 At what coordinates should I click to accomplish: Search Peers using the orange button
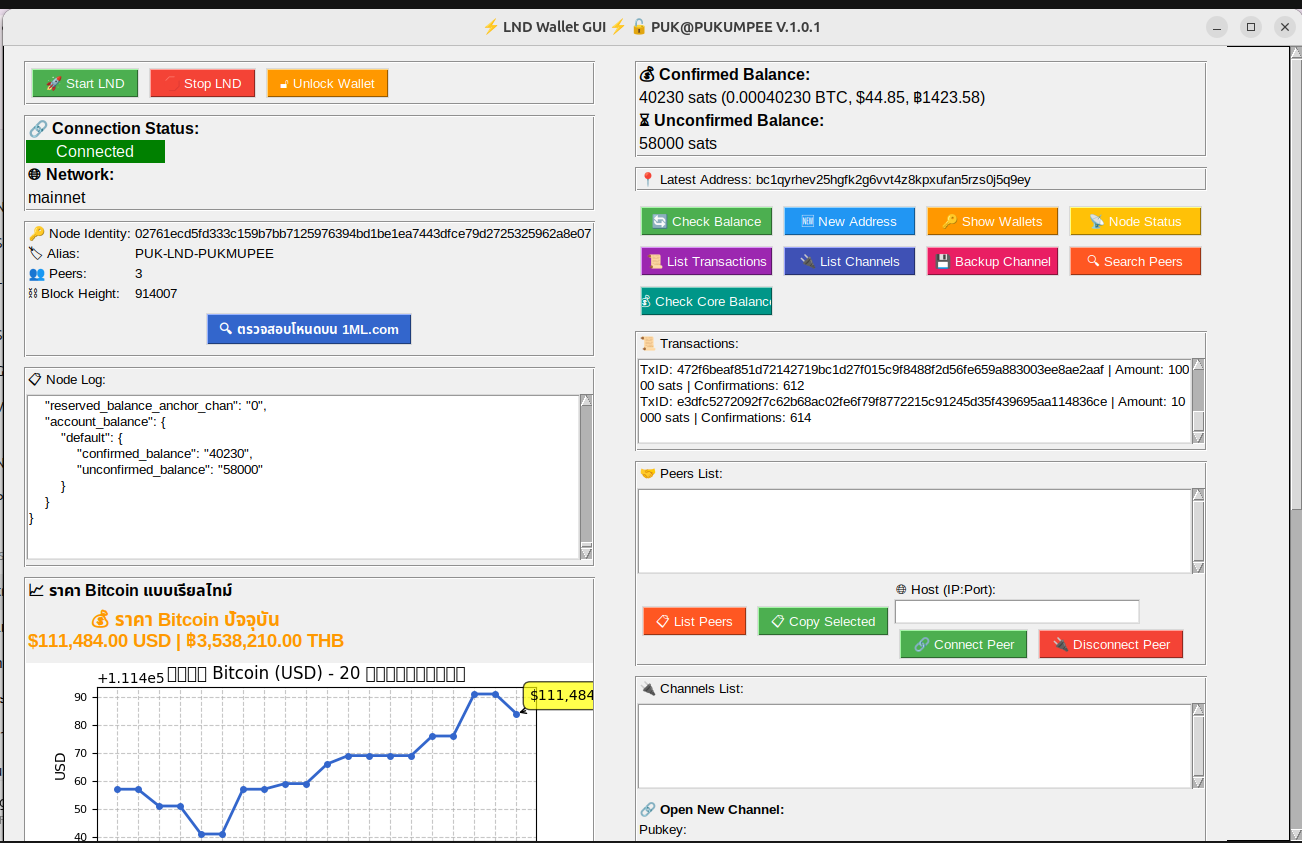(1135, 261)
